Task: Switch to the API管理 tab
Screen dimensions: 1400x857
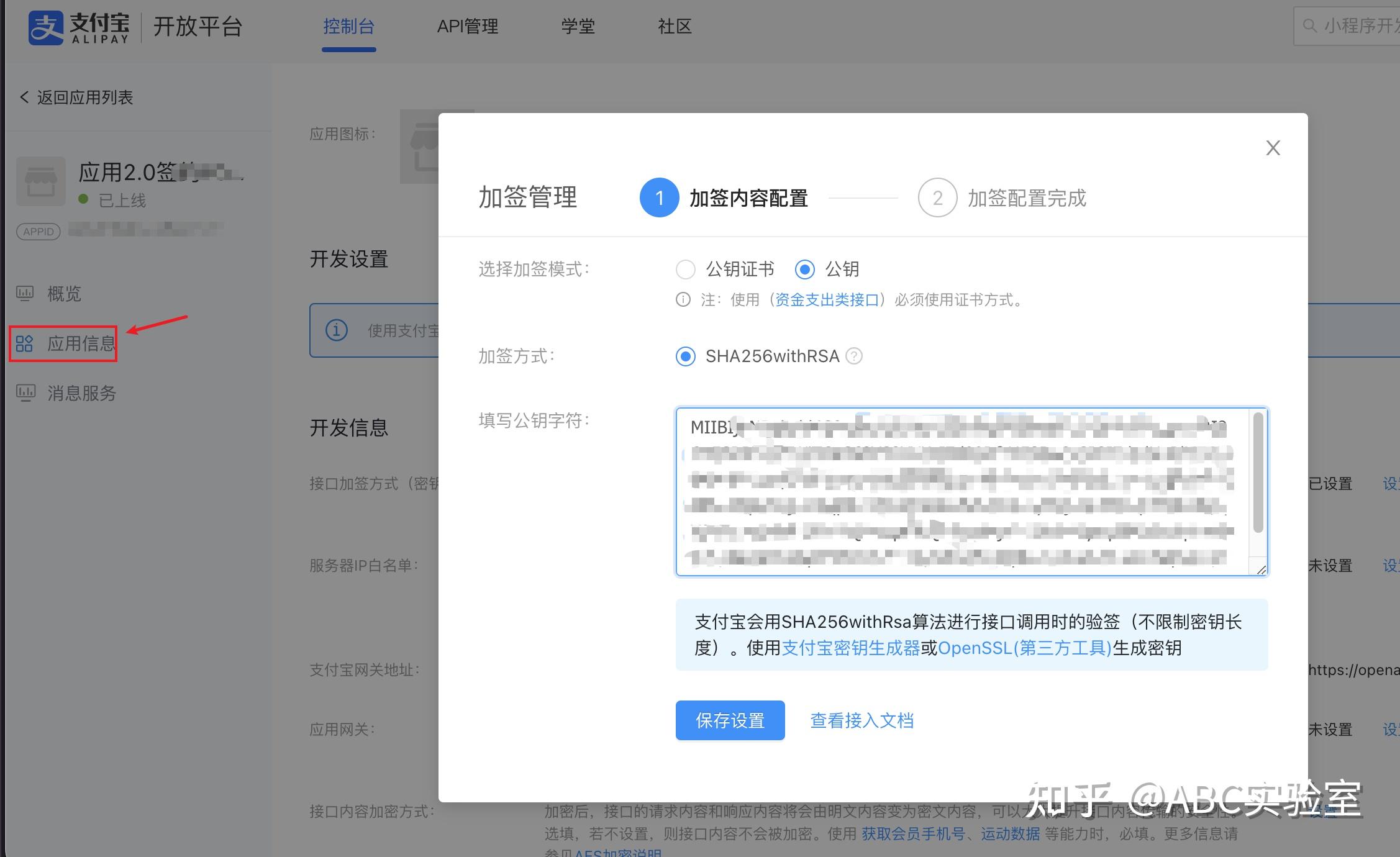Action: tap(467, 26)
